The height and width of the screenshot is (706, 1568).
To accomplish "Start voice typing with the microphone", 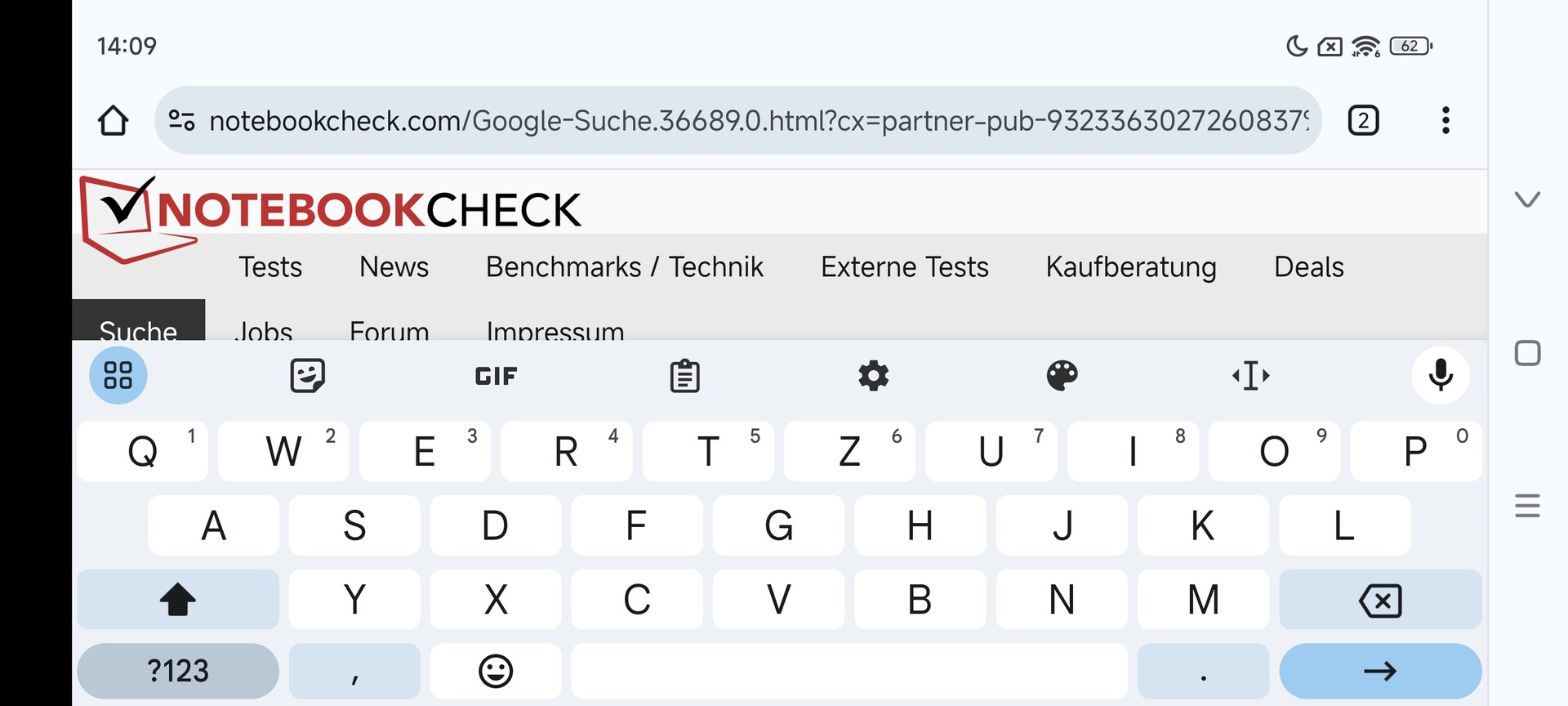I will 1441,376.
